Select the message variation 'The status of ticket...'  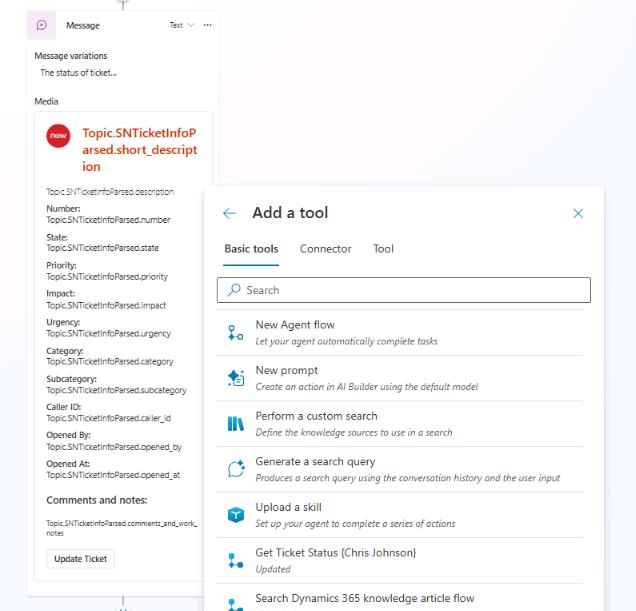coord(78,73)
